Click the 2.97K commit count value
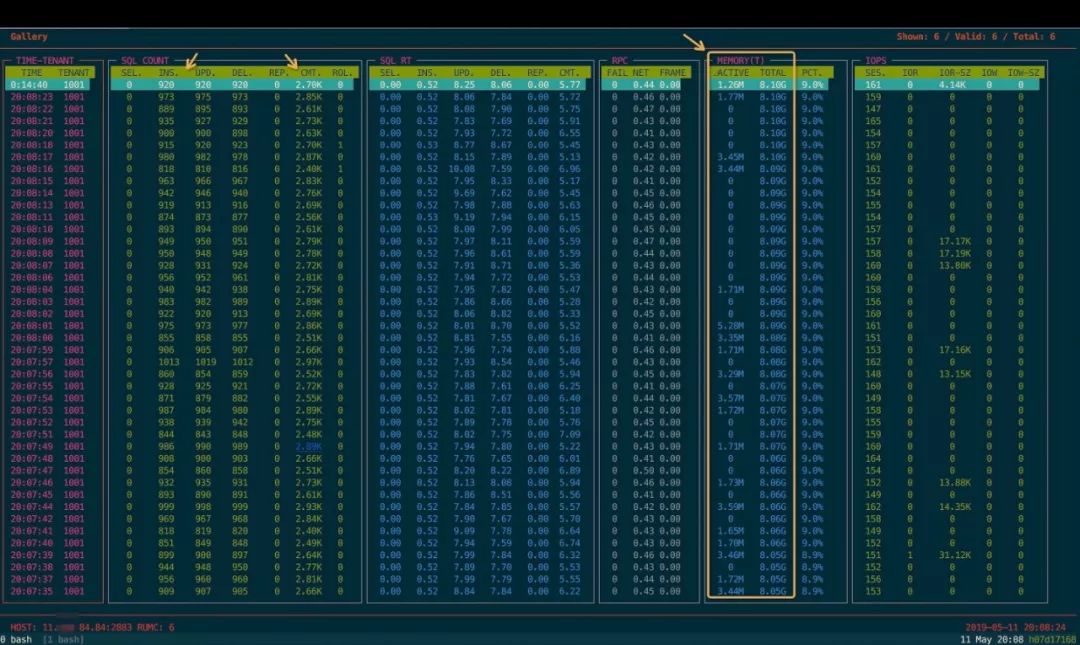The height and width of the screenshot is (645, 1080). tap(309, 362)
